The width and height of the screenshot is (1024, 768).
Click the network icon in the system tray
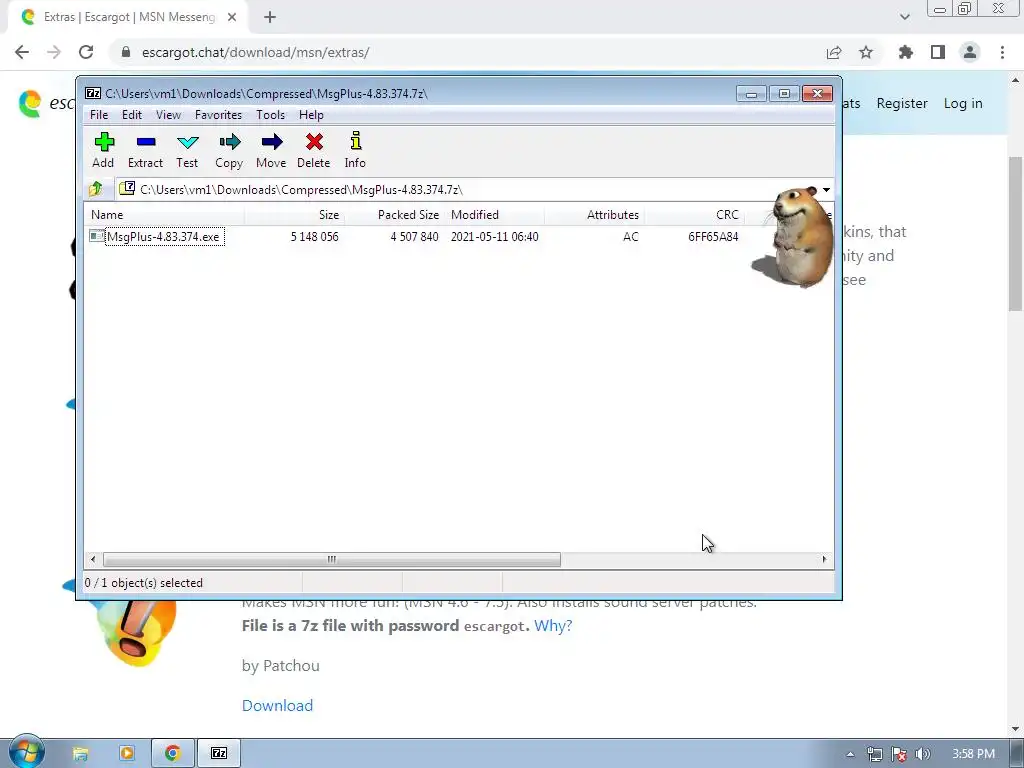tap(875, 754)
